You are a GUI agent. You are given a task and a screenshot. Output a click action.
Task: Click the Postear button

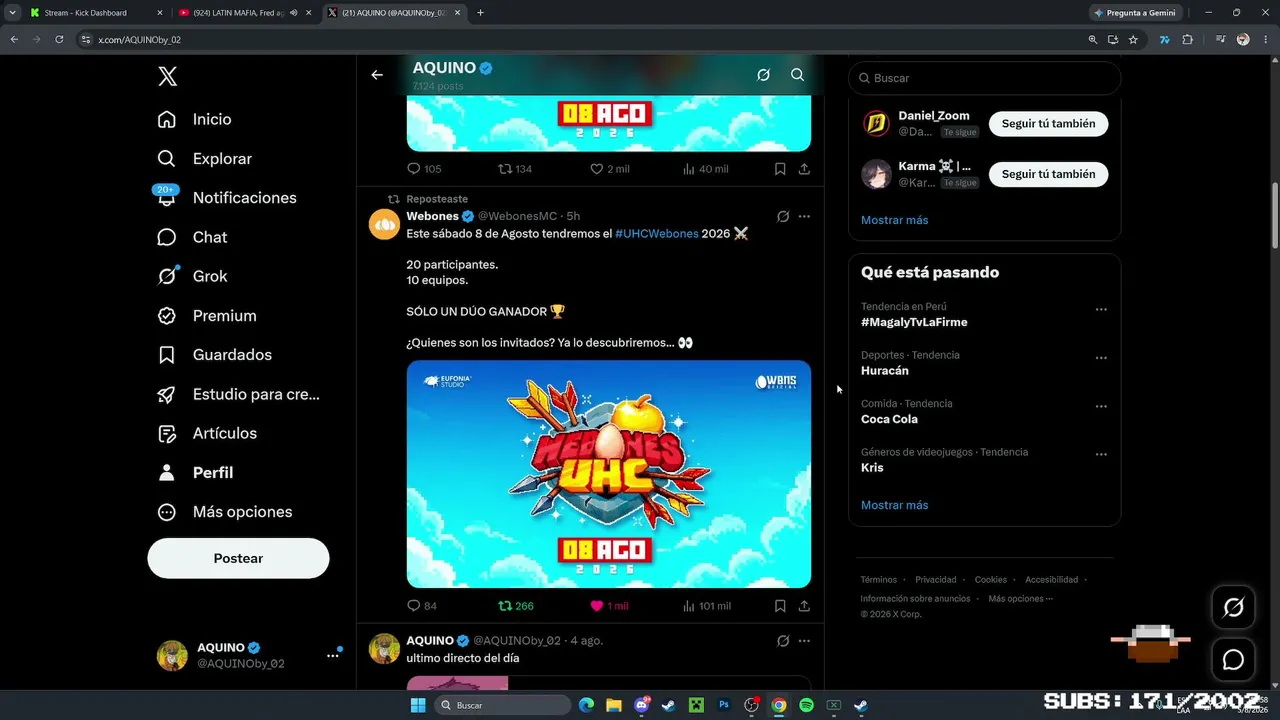point(238,558)
